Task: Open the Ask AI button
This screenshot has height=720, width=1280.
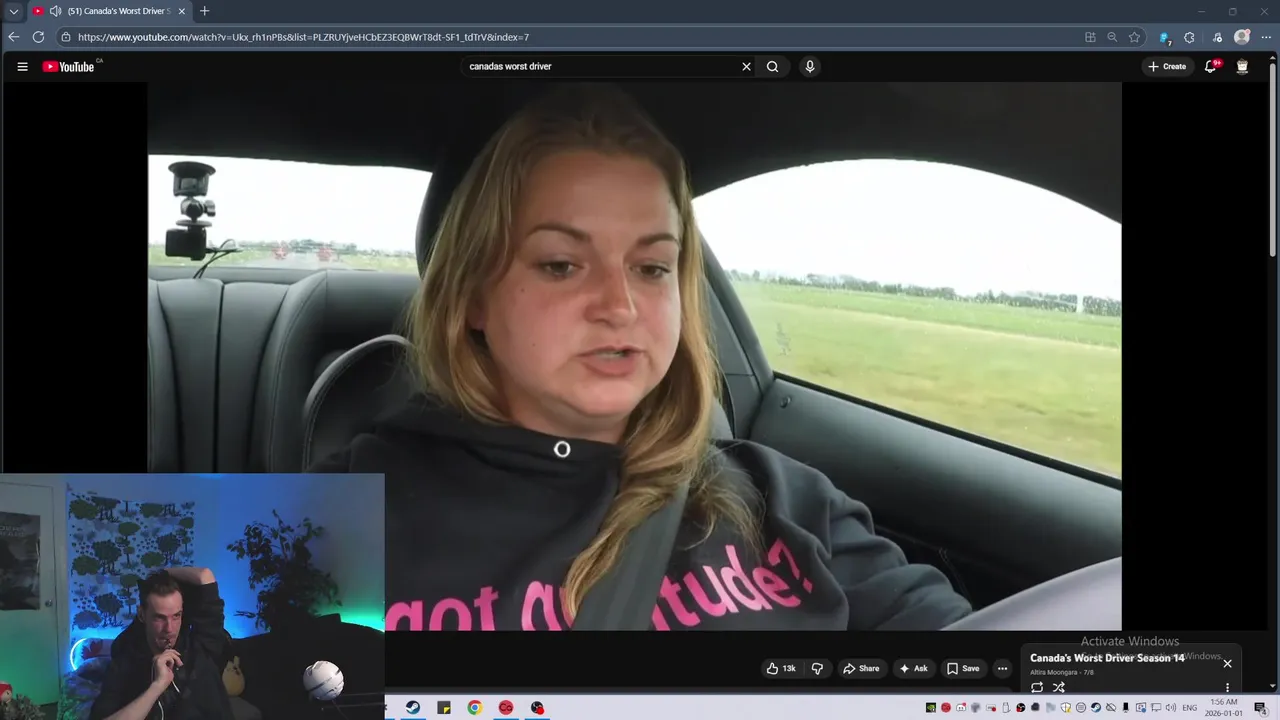Action: [x=913, y=668]
